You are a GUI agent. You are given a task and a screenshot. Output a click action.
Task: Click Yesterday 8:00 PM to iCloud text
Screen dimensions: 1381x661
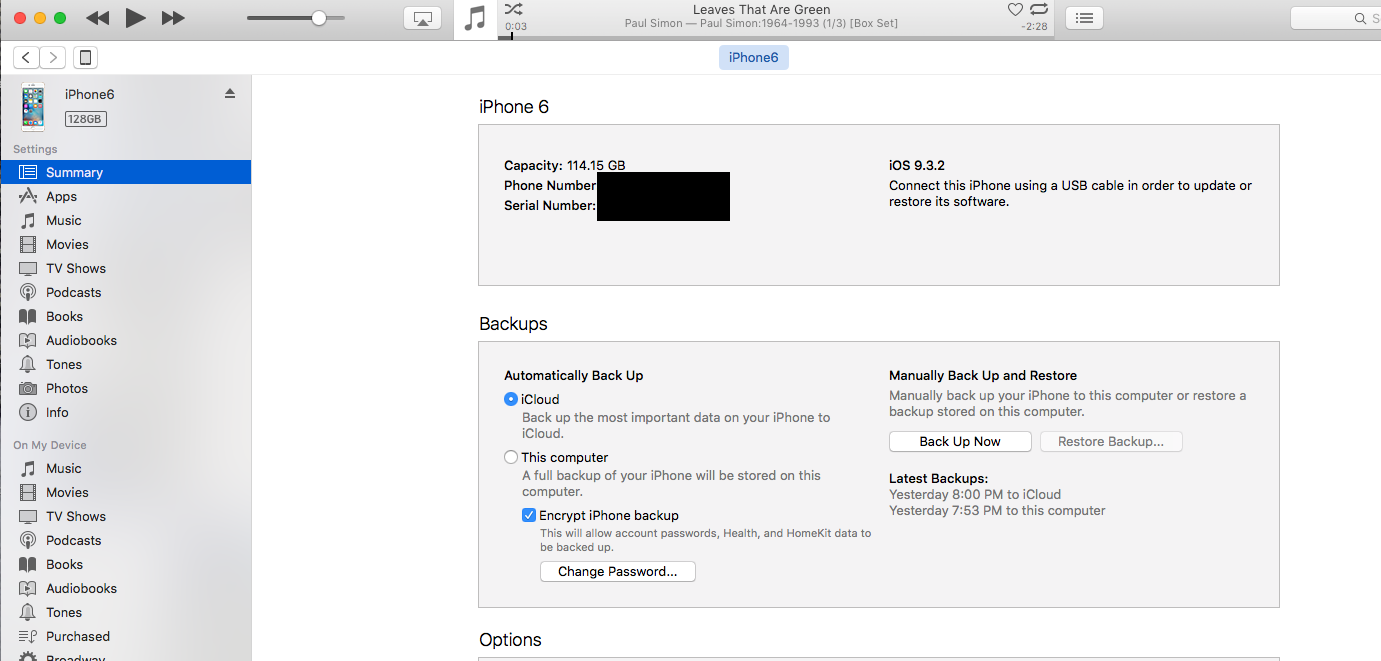[975, 494]
